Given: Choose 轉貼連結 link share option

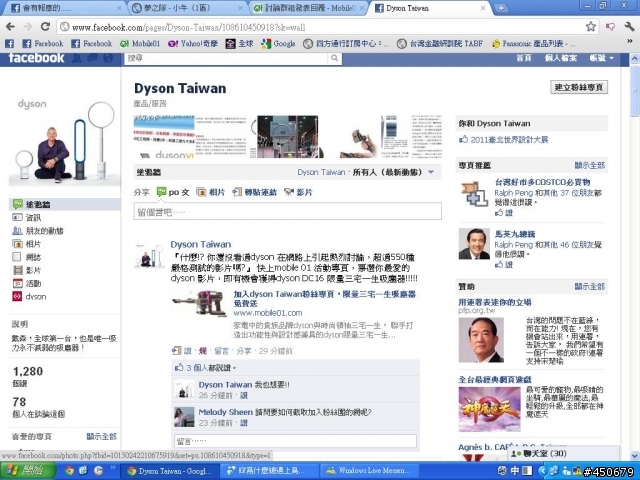Looking at the screenshot, I should (x=255, y=192).
